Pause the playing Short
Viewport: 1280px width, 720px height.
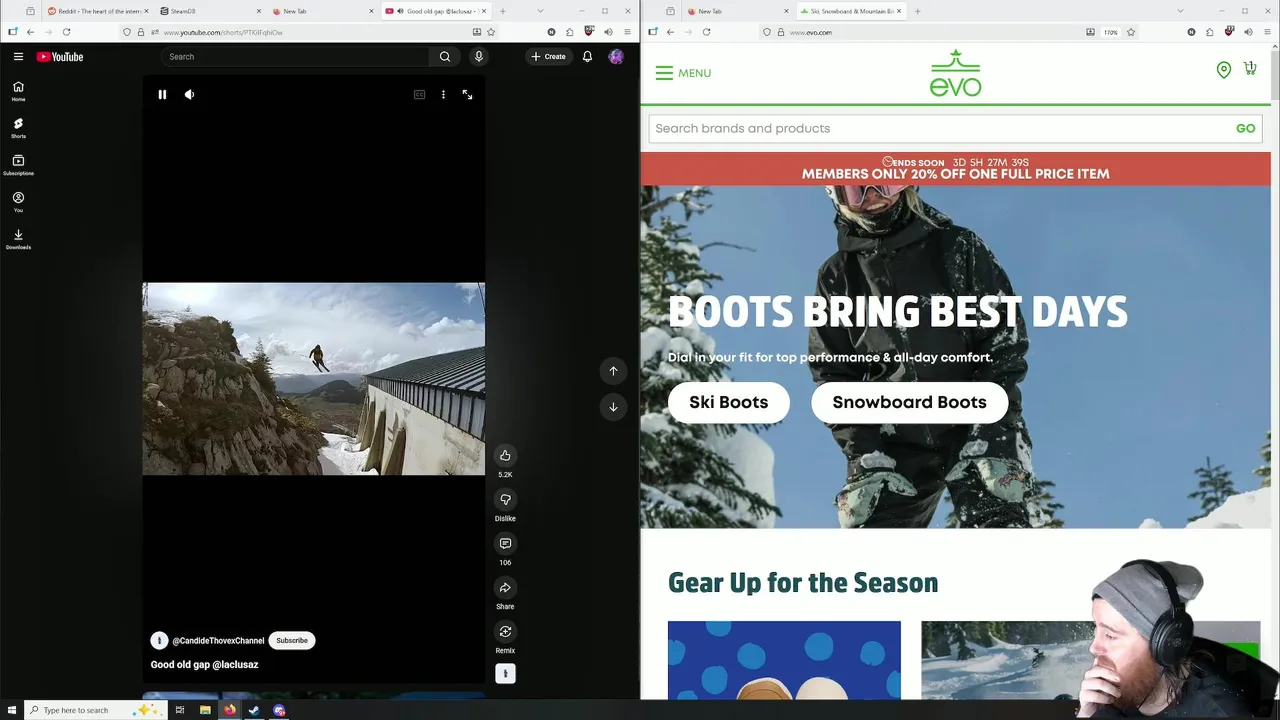[162, 94]
